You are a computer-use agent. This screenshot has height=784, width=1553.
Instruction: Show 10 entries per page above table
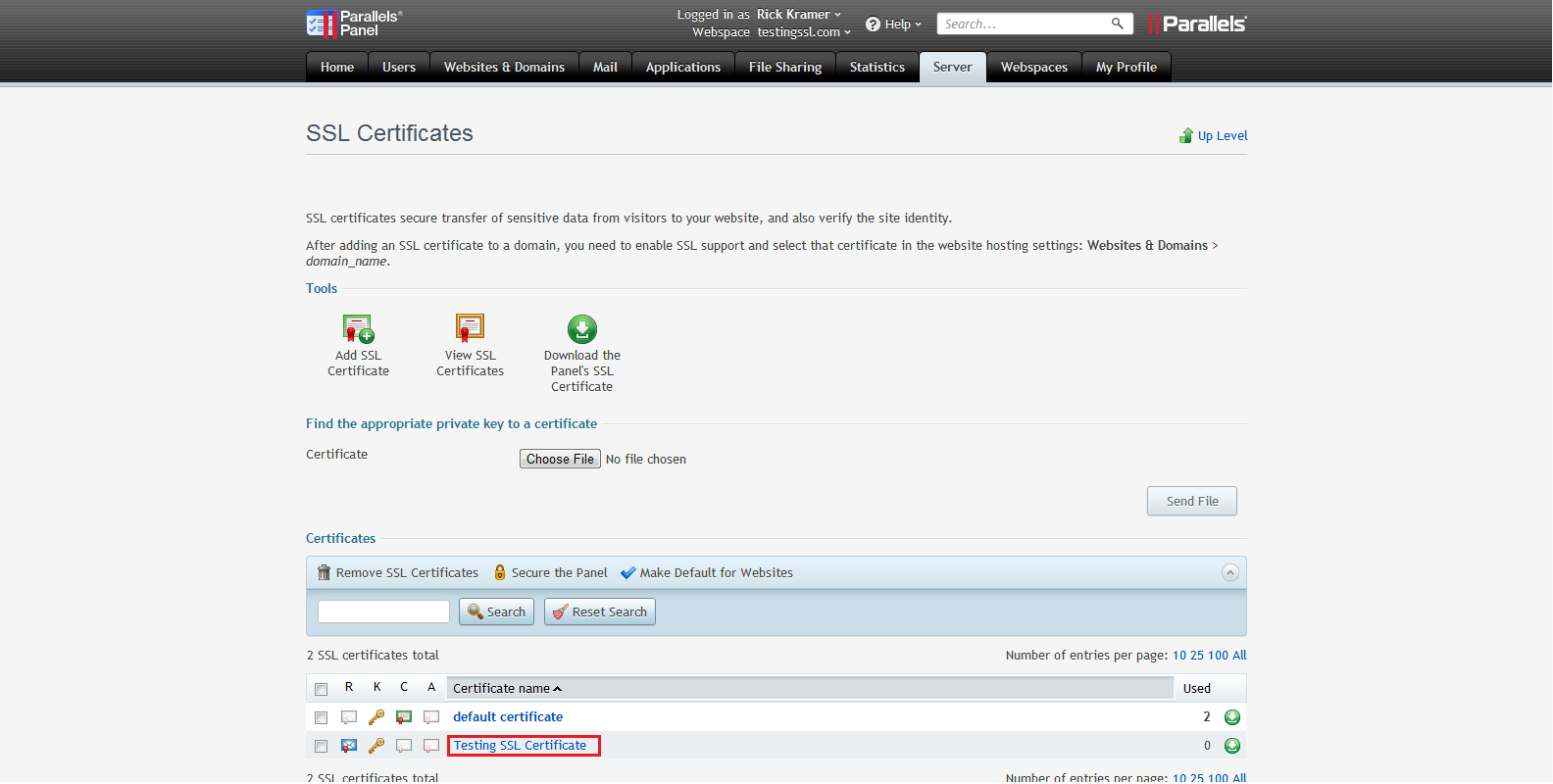coord(1179,655)
